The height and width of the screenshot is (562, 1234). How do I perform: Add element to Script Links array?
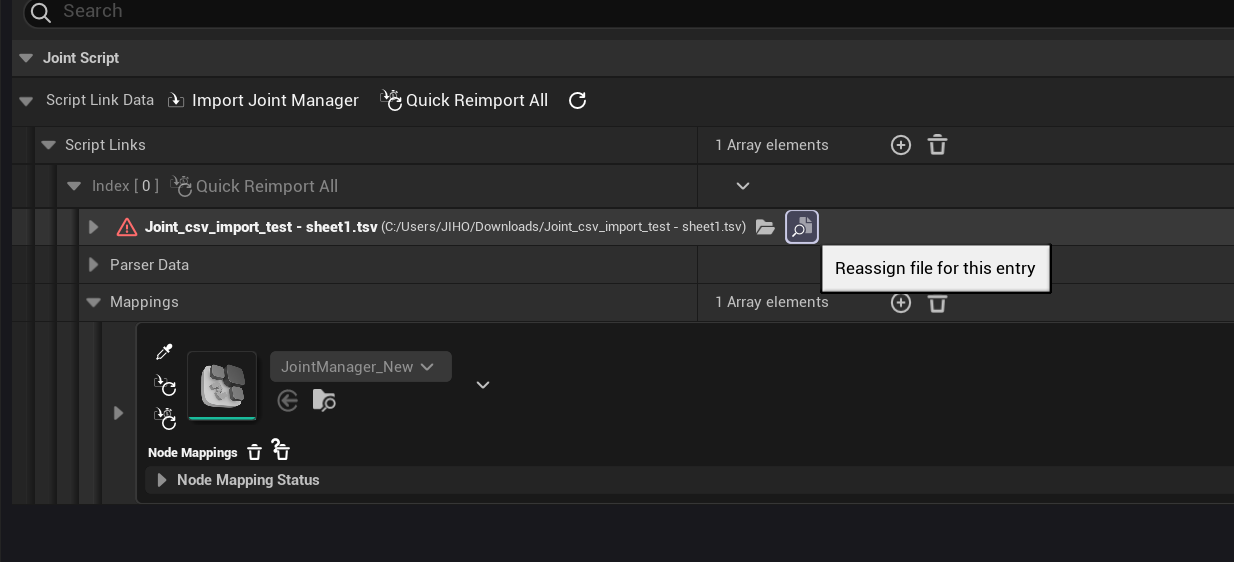point(900,145)
